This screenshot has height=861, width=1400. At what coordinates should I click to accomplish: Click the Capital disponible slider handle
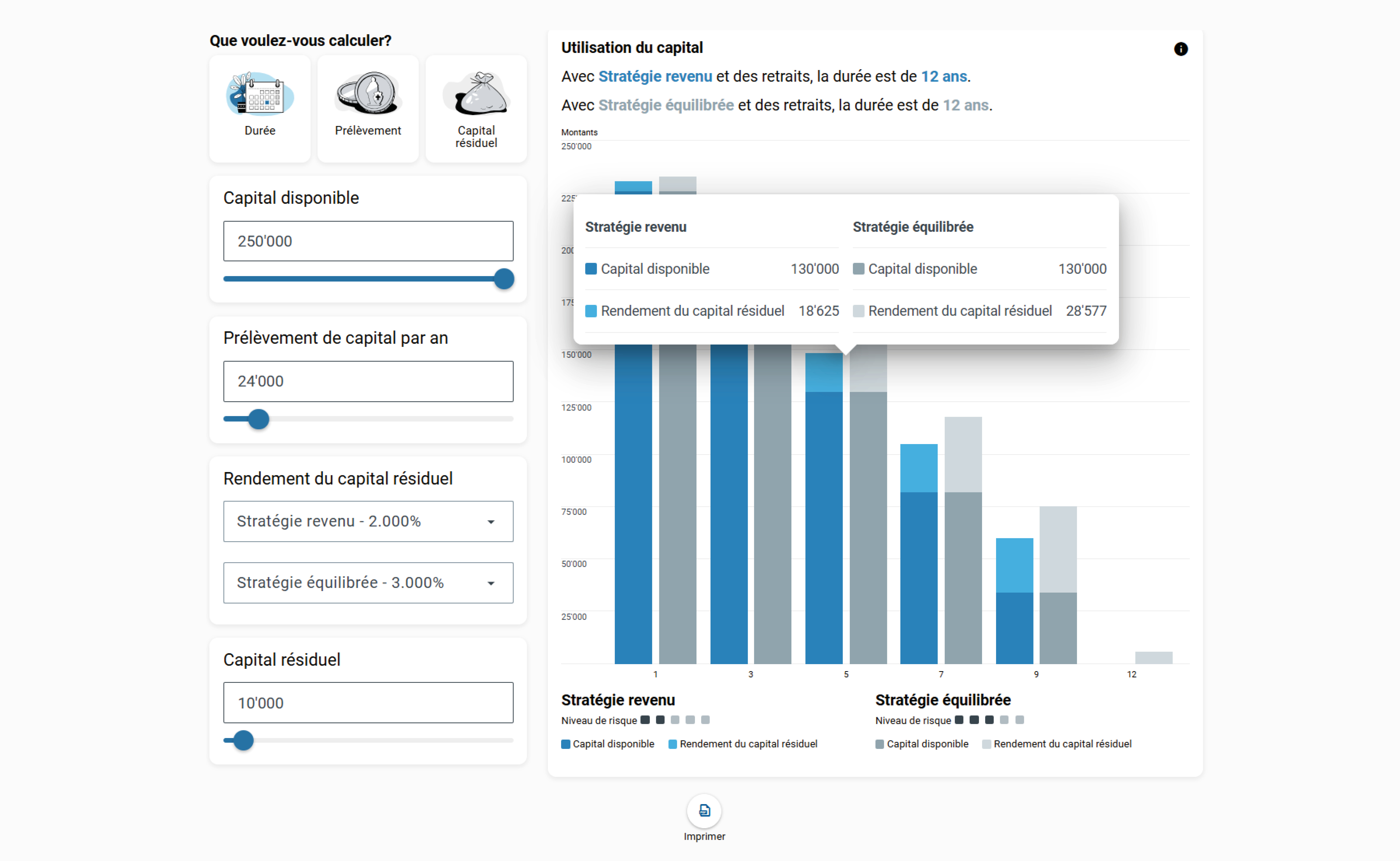point(504,279)
